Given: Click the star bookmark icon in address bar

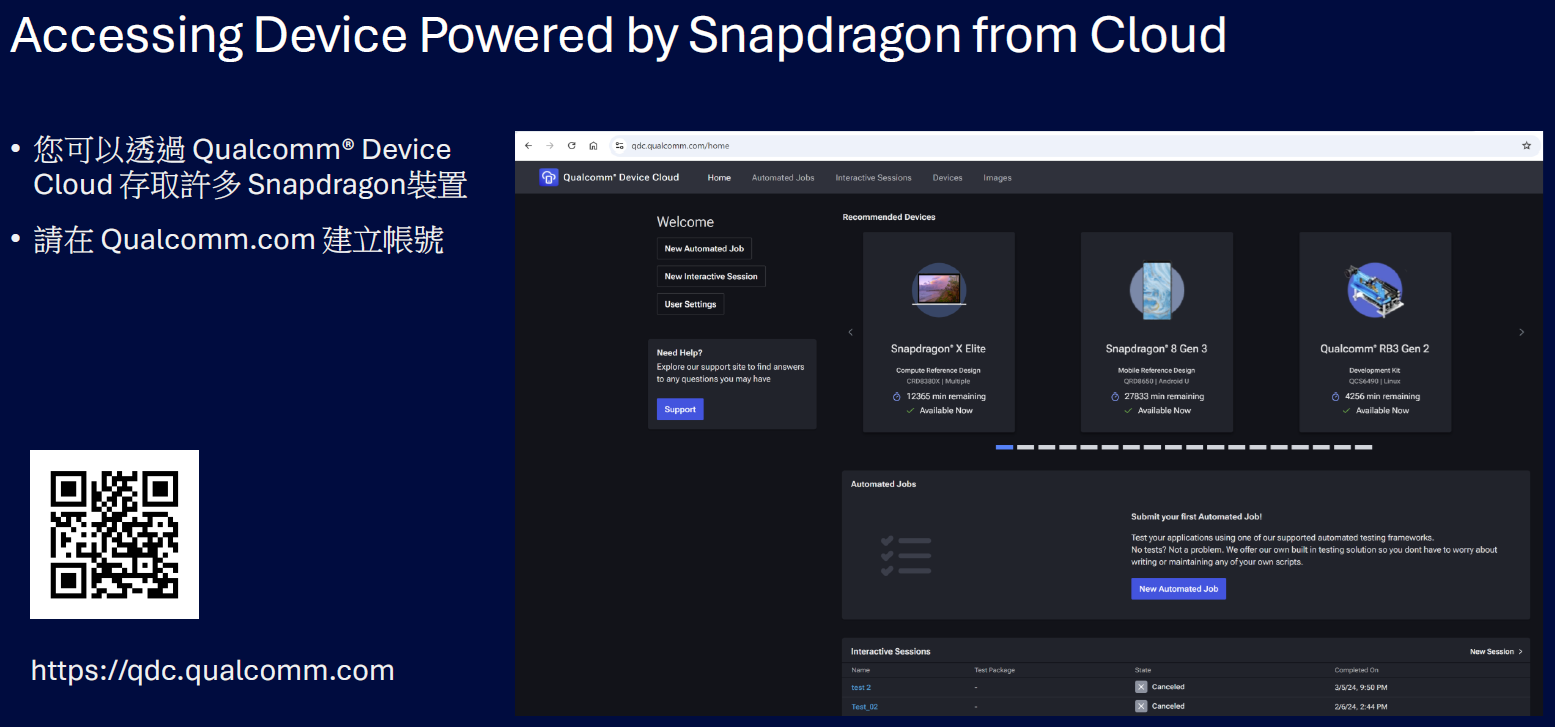Looking at the screenshot, I should tap(1527, 145).
